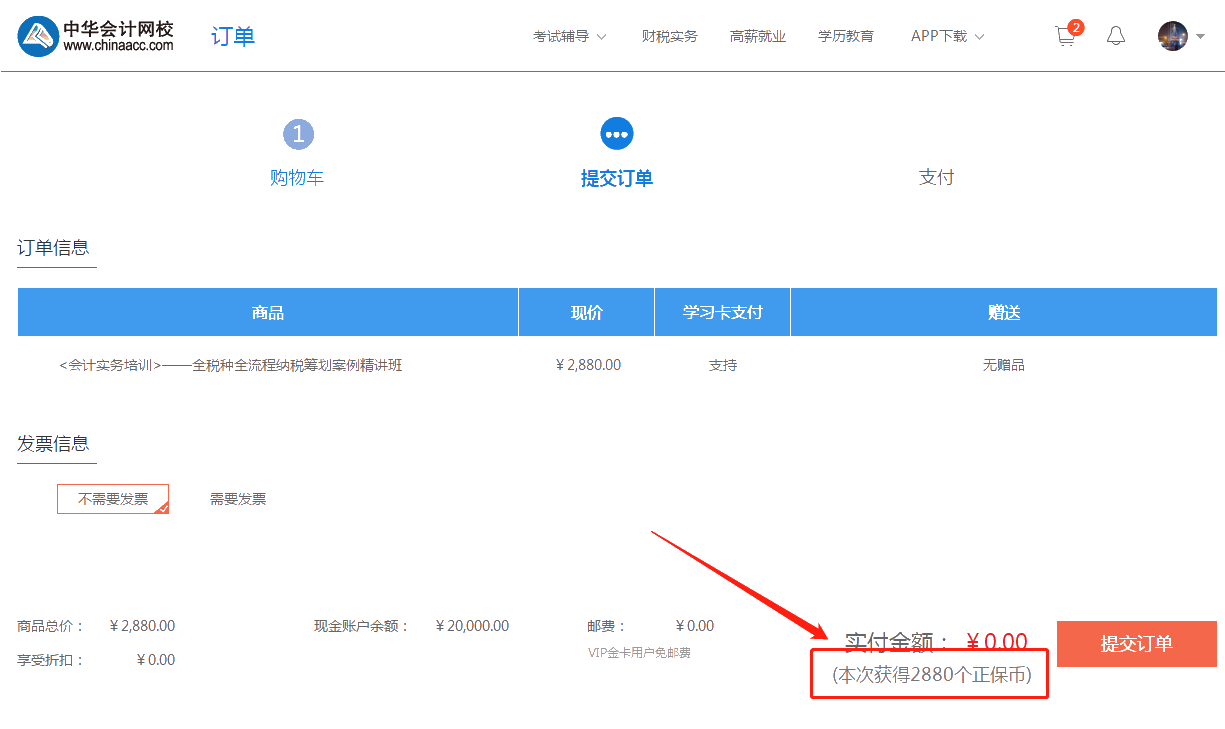
Task: Click the 提交订单 submit button
Action: [x=1137, y=644]
